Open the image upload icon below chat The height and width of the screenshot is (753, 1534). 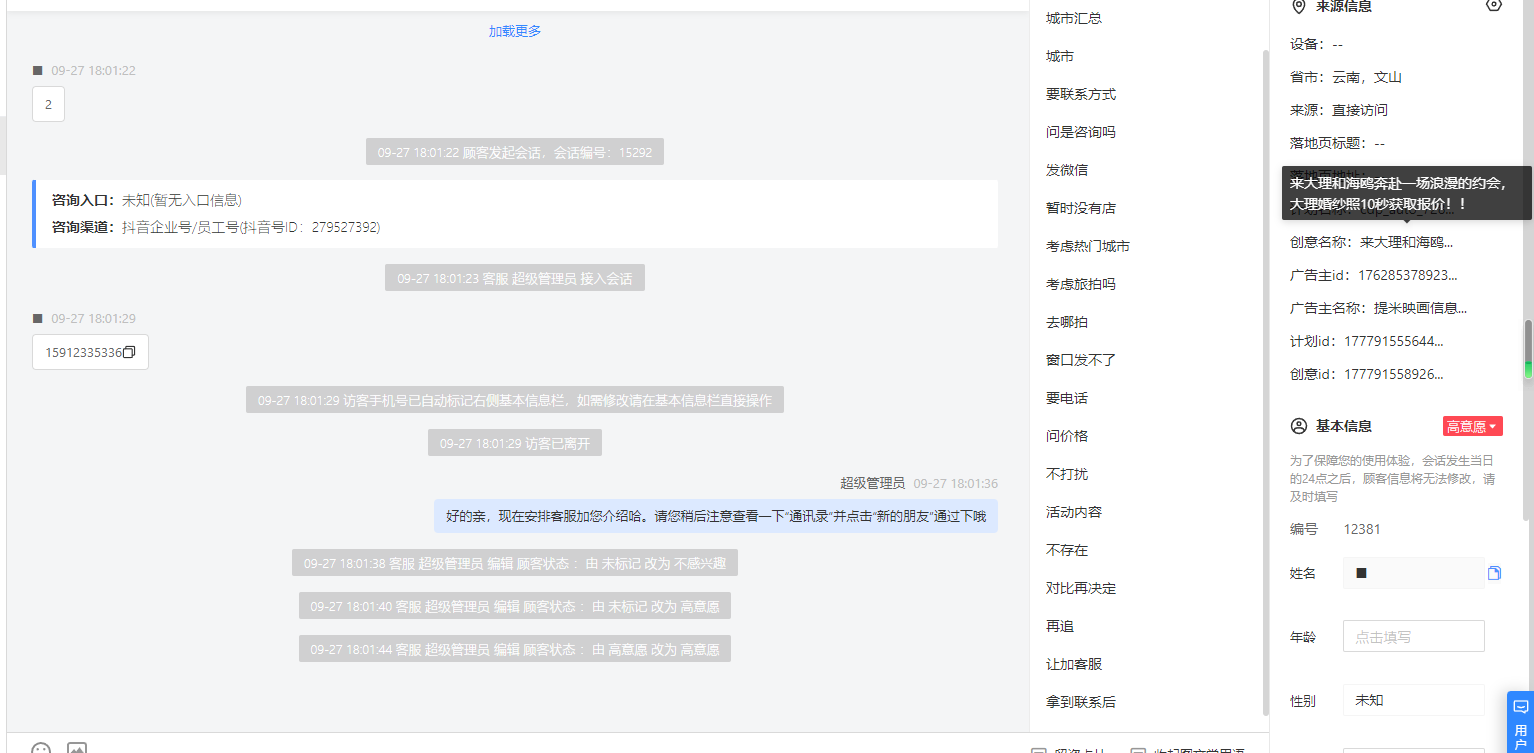(x=77, y=748)
